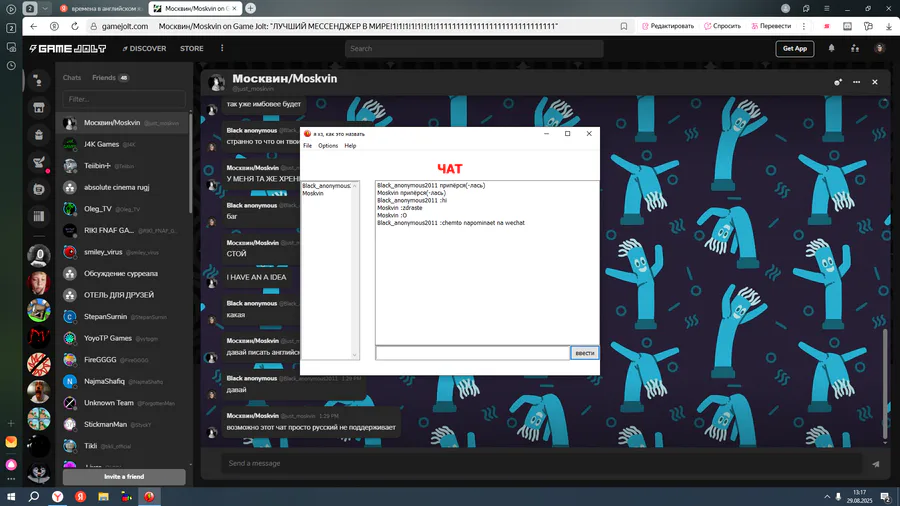Open browser downloads icon
This screenshot has height=506, width=900.
click(x=889, y=26)
